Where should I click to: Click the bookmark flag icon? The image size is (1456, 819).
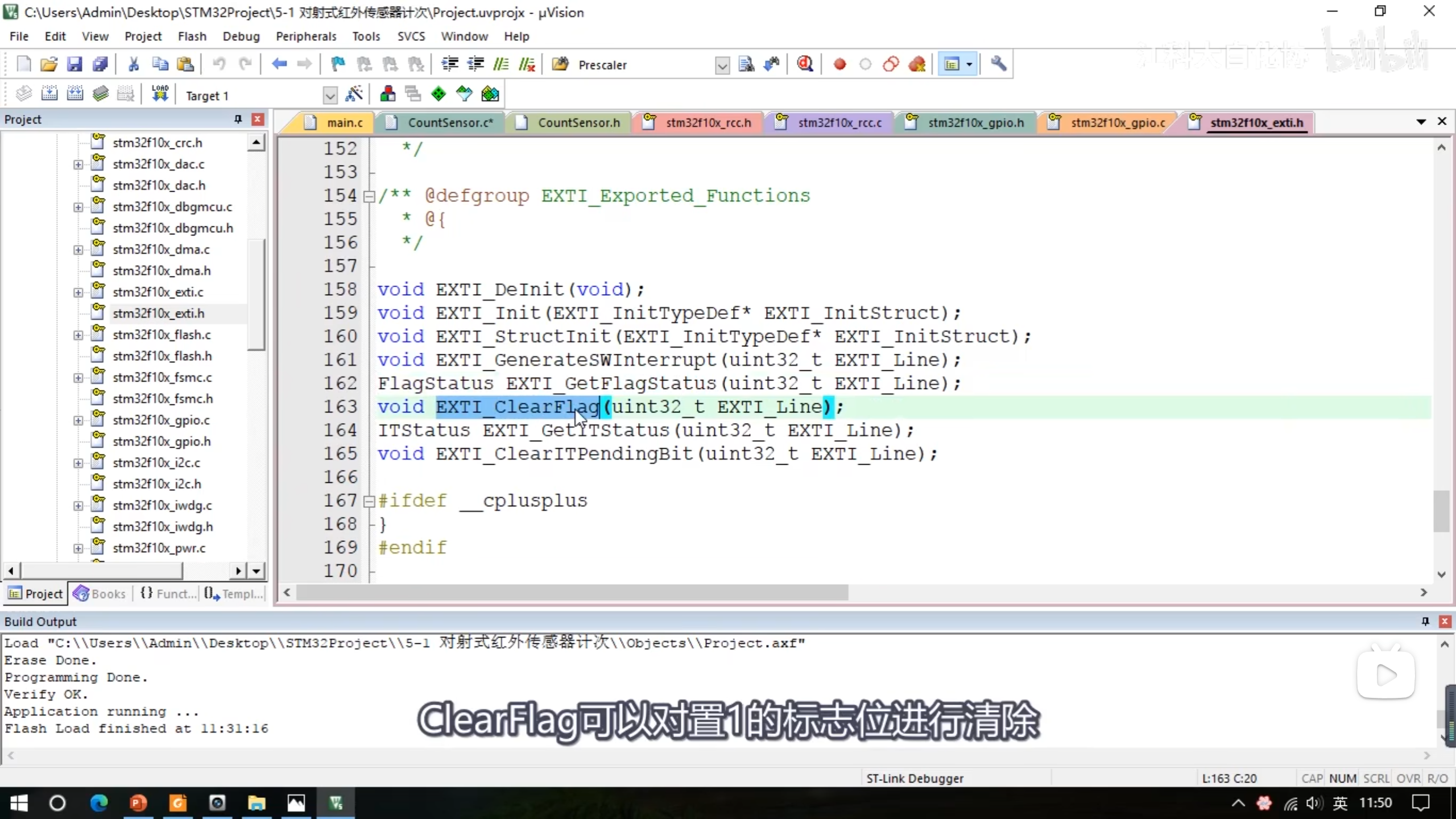coord(338,64)
